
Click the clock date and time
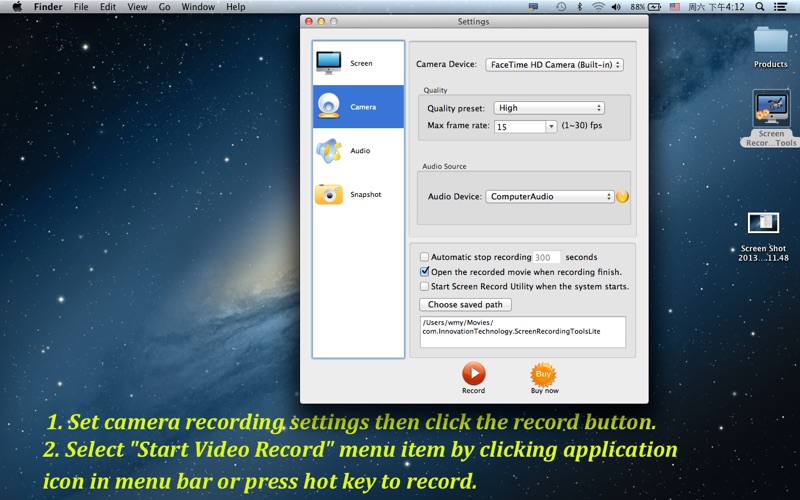[x=716, y=7]
